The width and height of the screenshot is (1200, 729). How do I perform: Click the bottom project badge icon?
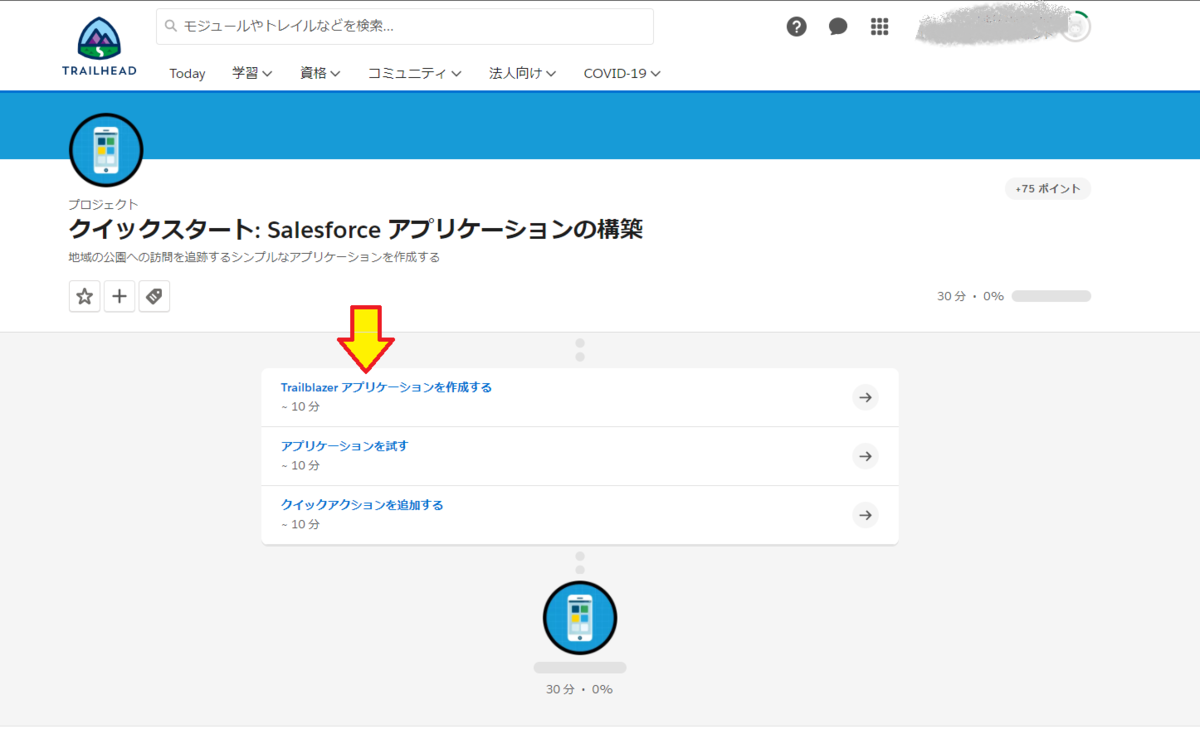coord(580,618)
